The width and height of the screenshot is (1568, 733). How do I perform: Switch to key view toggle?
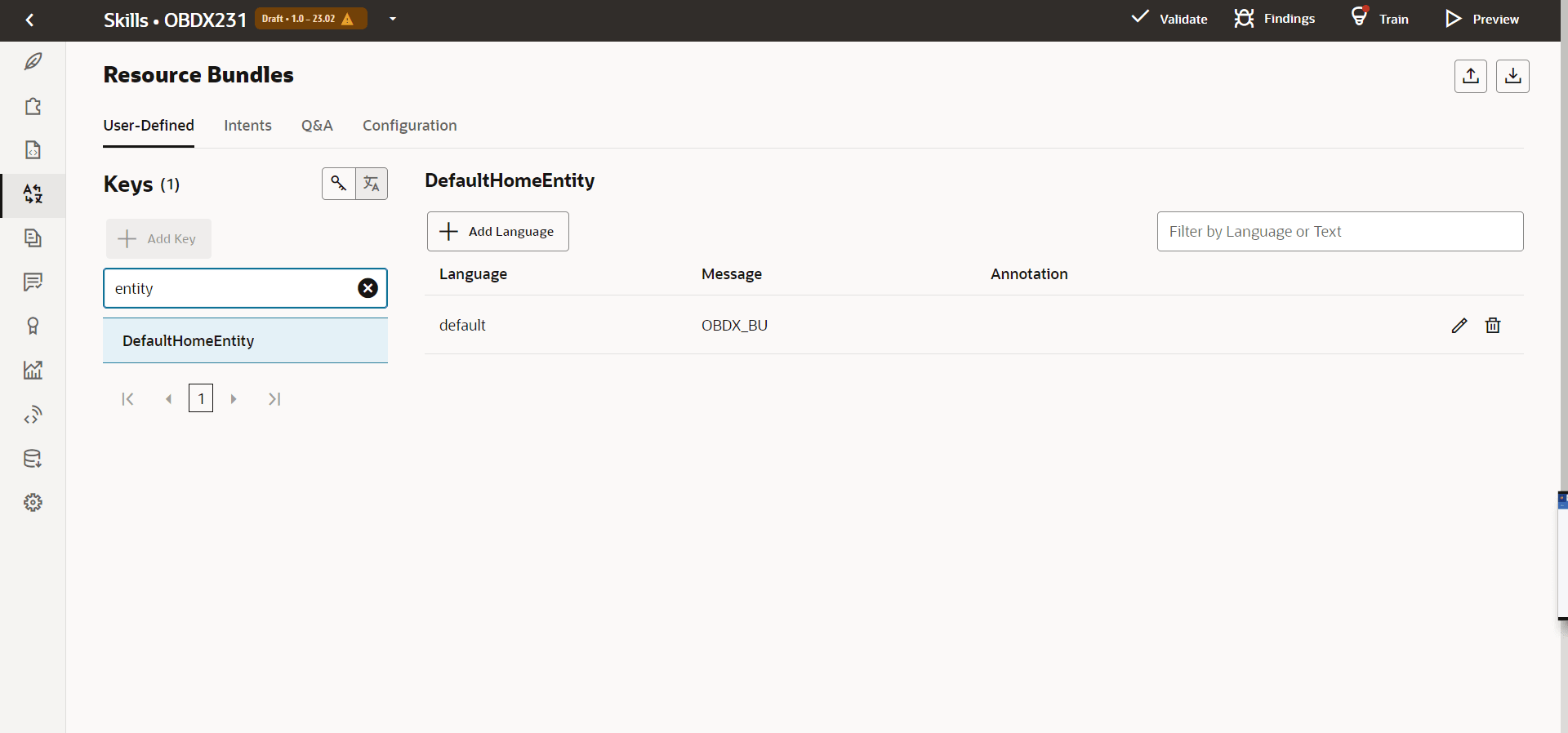(339, 184)
